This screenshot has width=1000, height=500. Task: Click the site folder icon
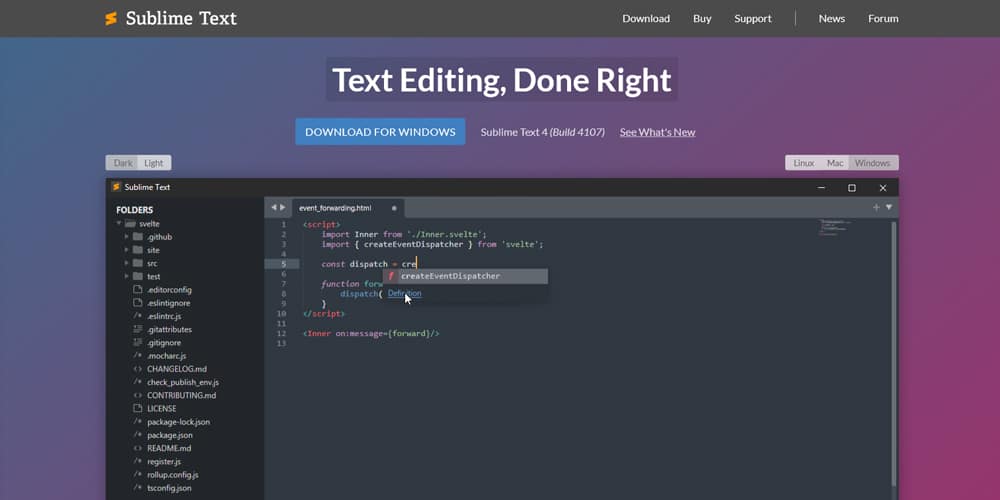click(x=137, y=250)
